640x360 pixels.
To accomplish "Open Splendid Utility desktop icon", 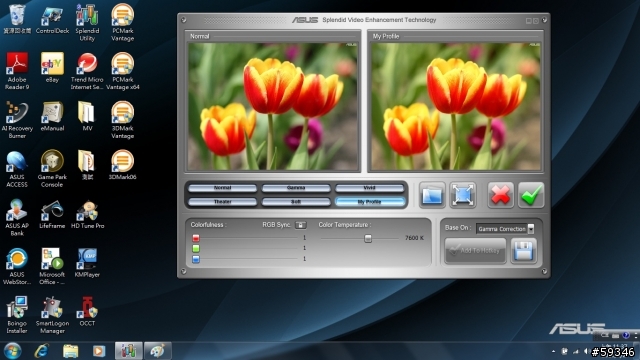I will (x=87, y=22).
